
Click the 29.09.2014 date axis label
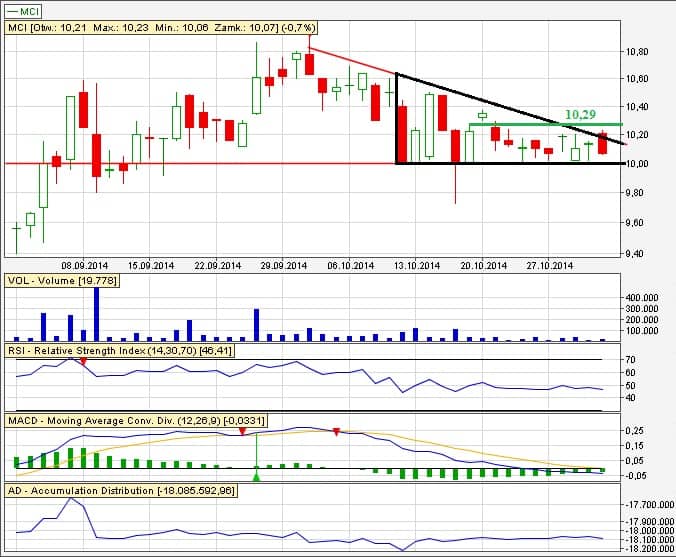pyautogui.click(x=274, y=266)
